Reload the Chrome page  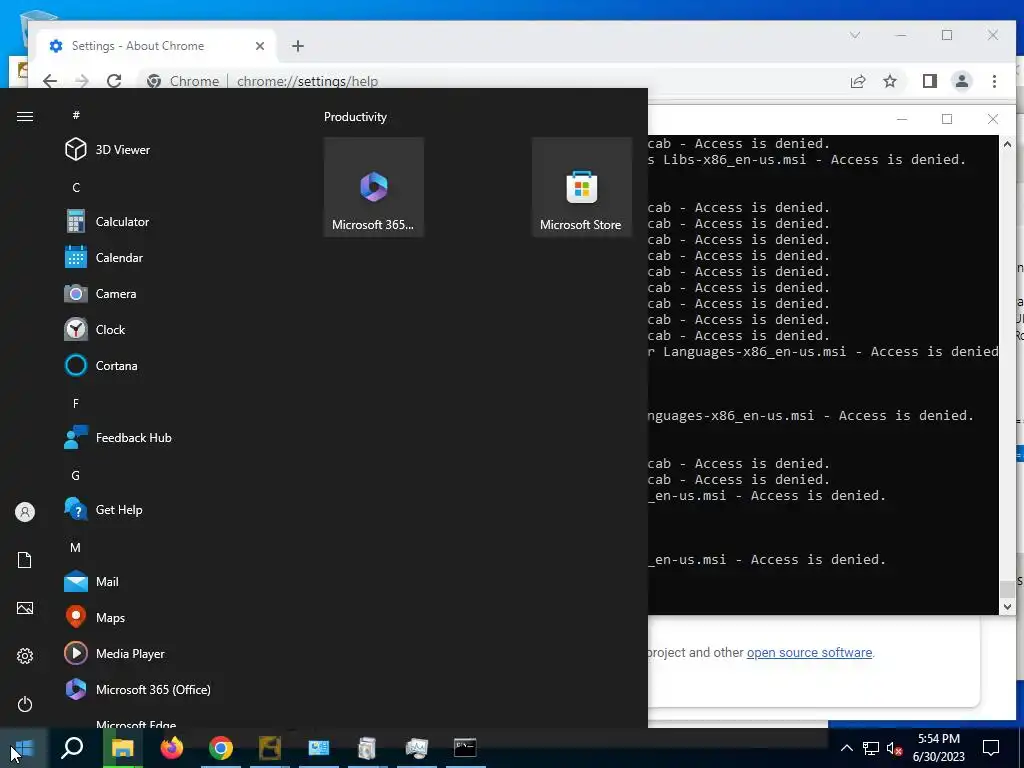pos(114,81)
